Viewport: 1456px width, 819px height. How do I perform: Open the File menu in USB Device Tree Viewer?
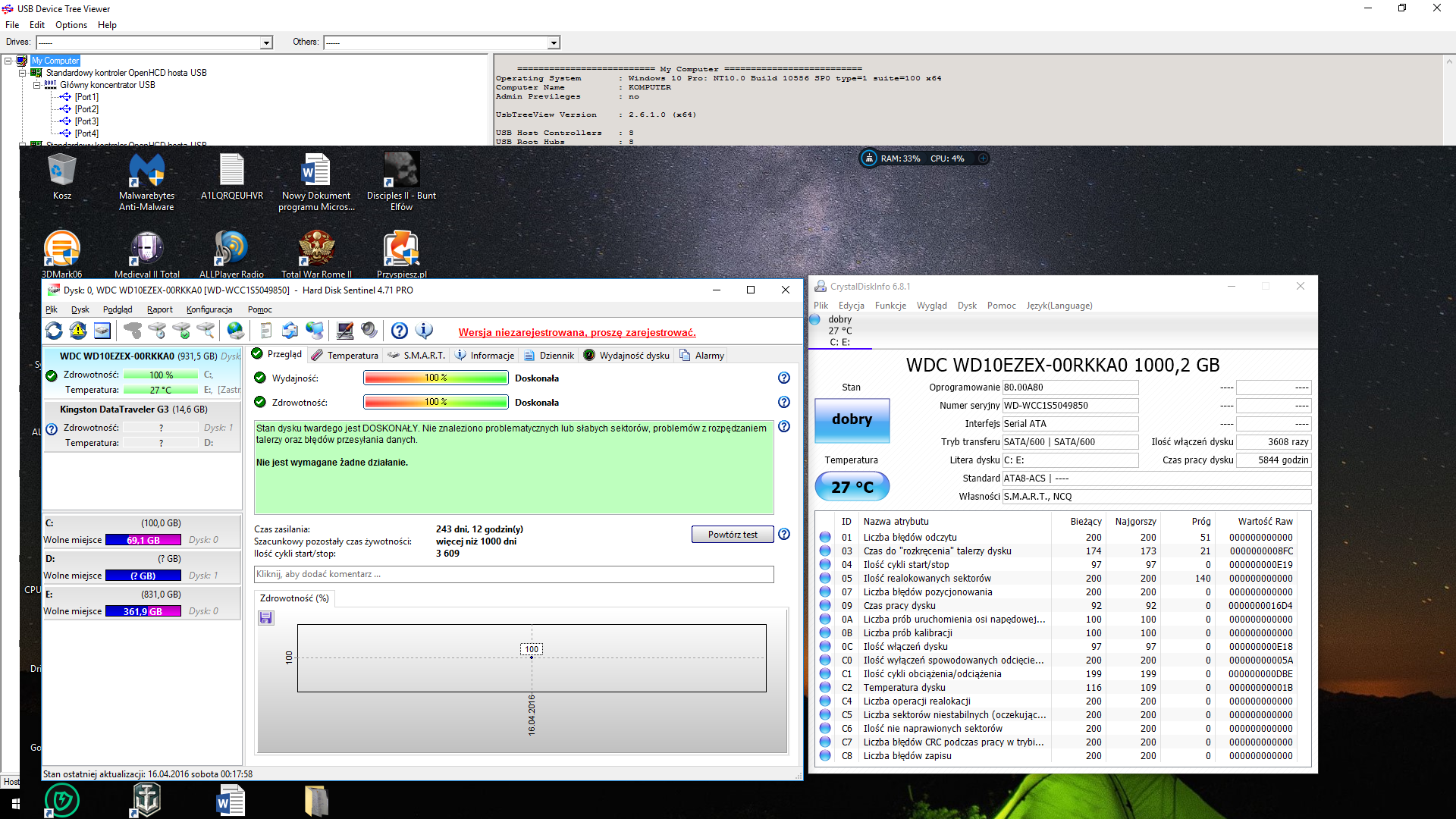pyautogui.click(x=12, y=25)
